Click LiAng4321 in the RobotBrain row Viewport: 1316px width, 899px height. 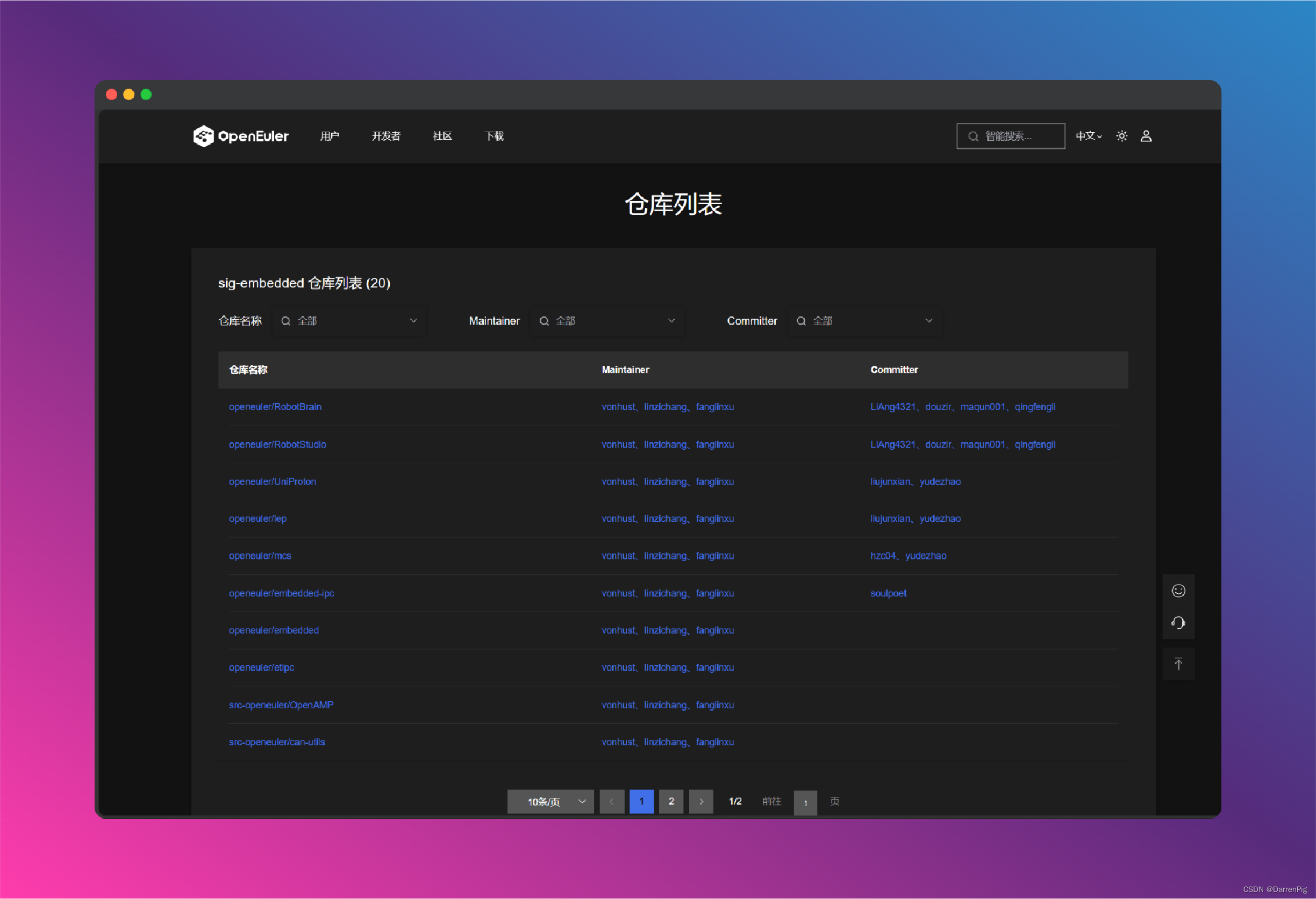(x=893, y=406)
